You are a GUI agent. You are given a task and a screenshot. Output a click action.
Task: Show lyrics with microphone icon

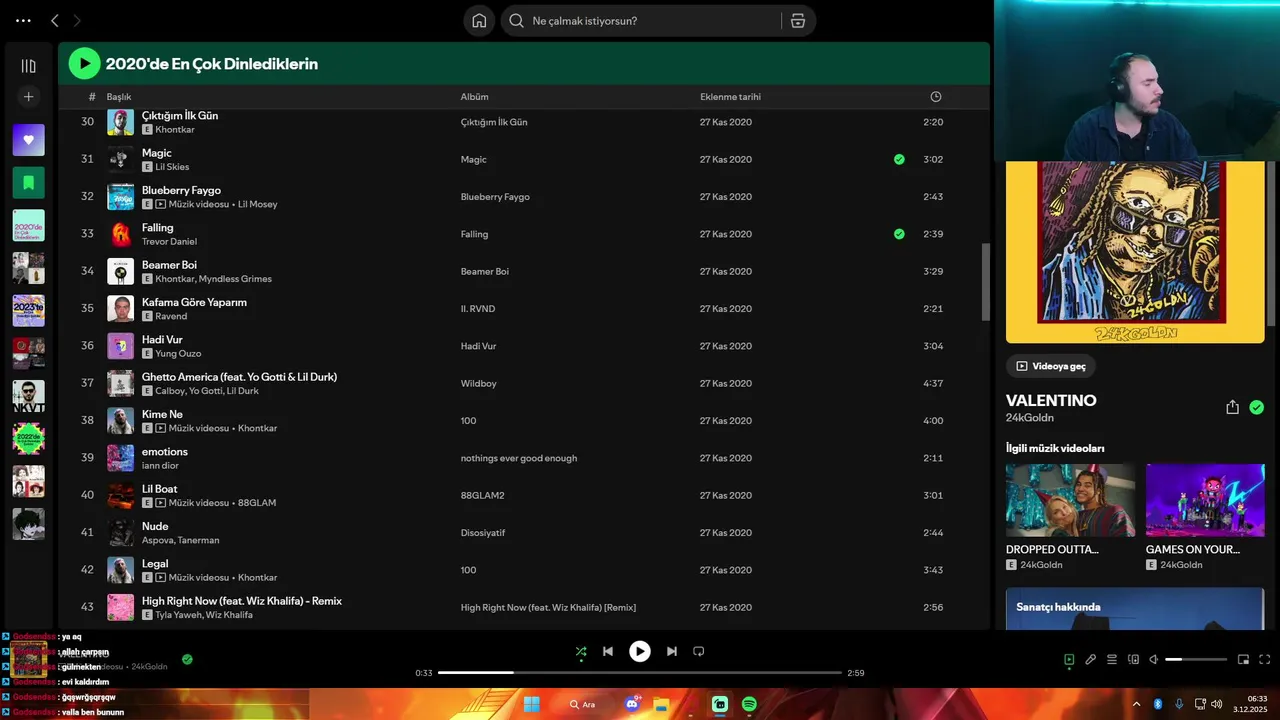click(1090, 660)
